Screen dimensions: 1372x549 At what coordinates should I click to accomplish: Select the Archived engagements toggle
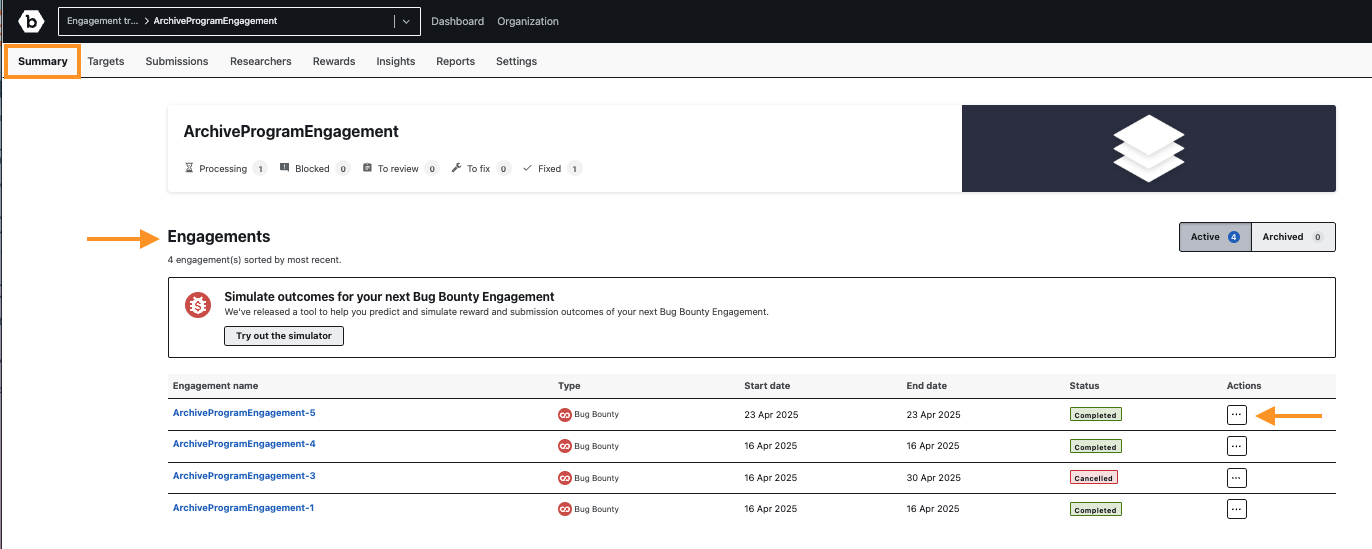[1293, 237]
